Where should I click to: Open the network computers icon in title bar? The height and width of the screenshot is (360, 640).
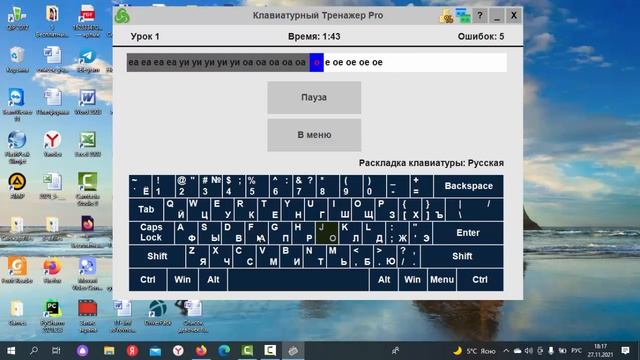463,16
